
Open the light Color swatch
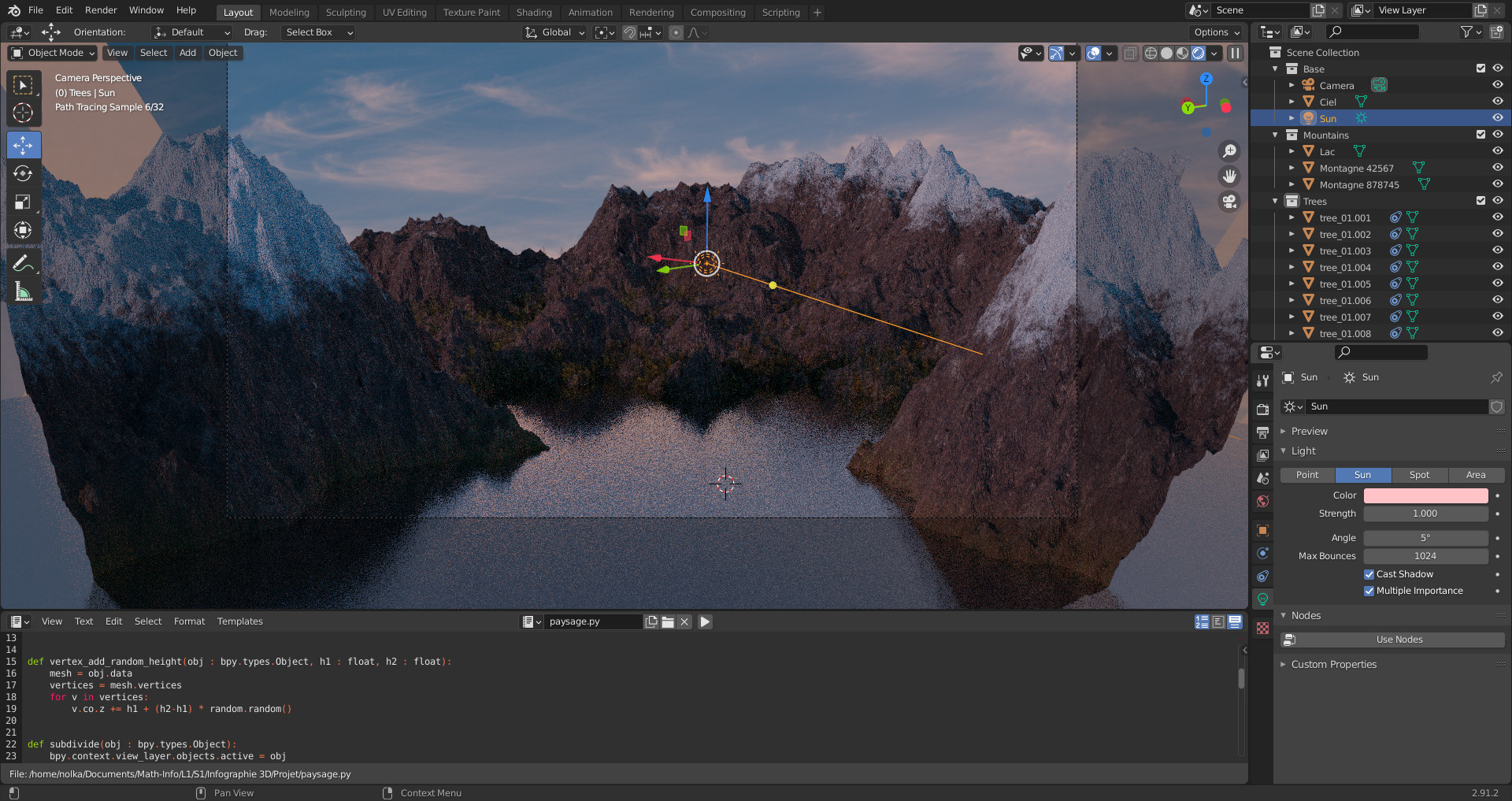[1425, 495]
